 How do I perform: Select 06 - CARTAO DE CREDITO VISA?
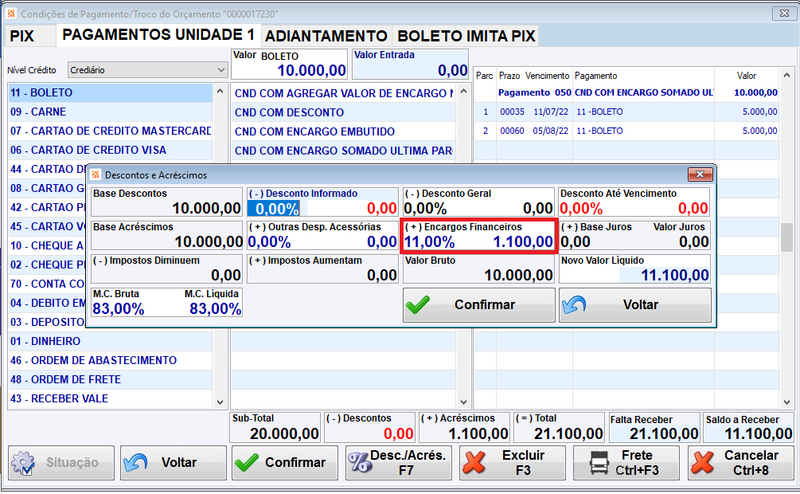tap(110, 150)
